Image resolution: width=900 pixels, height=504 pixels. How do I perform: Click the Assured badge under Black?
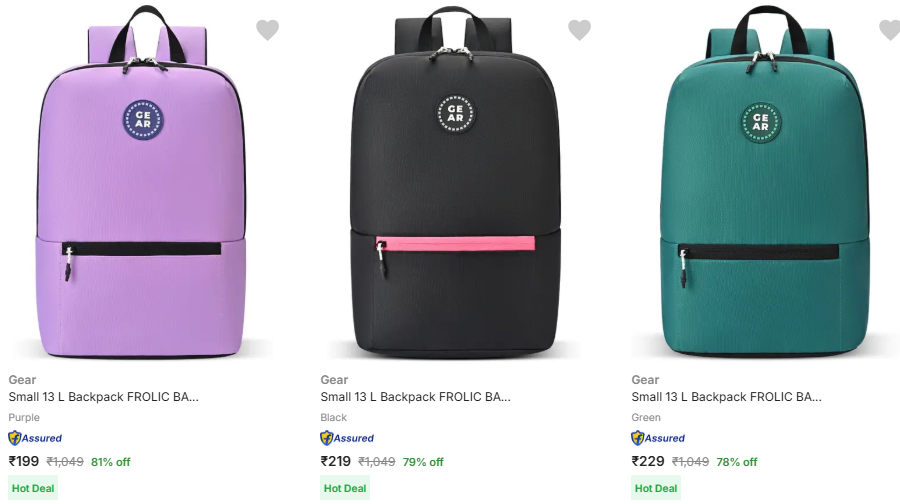[x=347, y=438]
